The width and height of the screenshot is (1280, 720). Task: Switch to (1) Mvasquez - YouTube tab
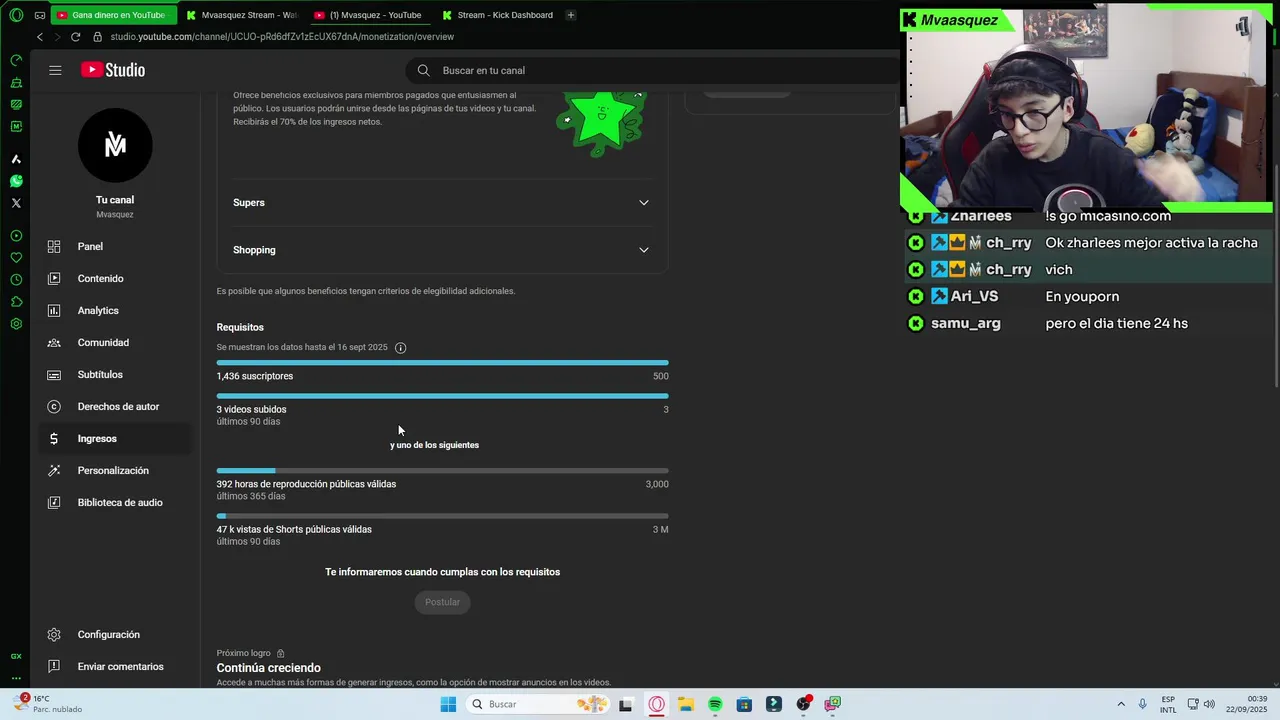pos(370,15)
